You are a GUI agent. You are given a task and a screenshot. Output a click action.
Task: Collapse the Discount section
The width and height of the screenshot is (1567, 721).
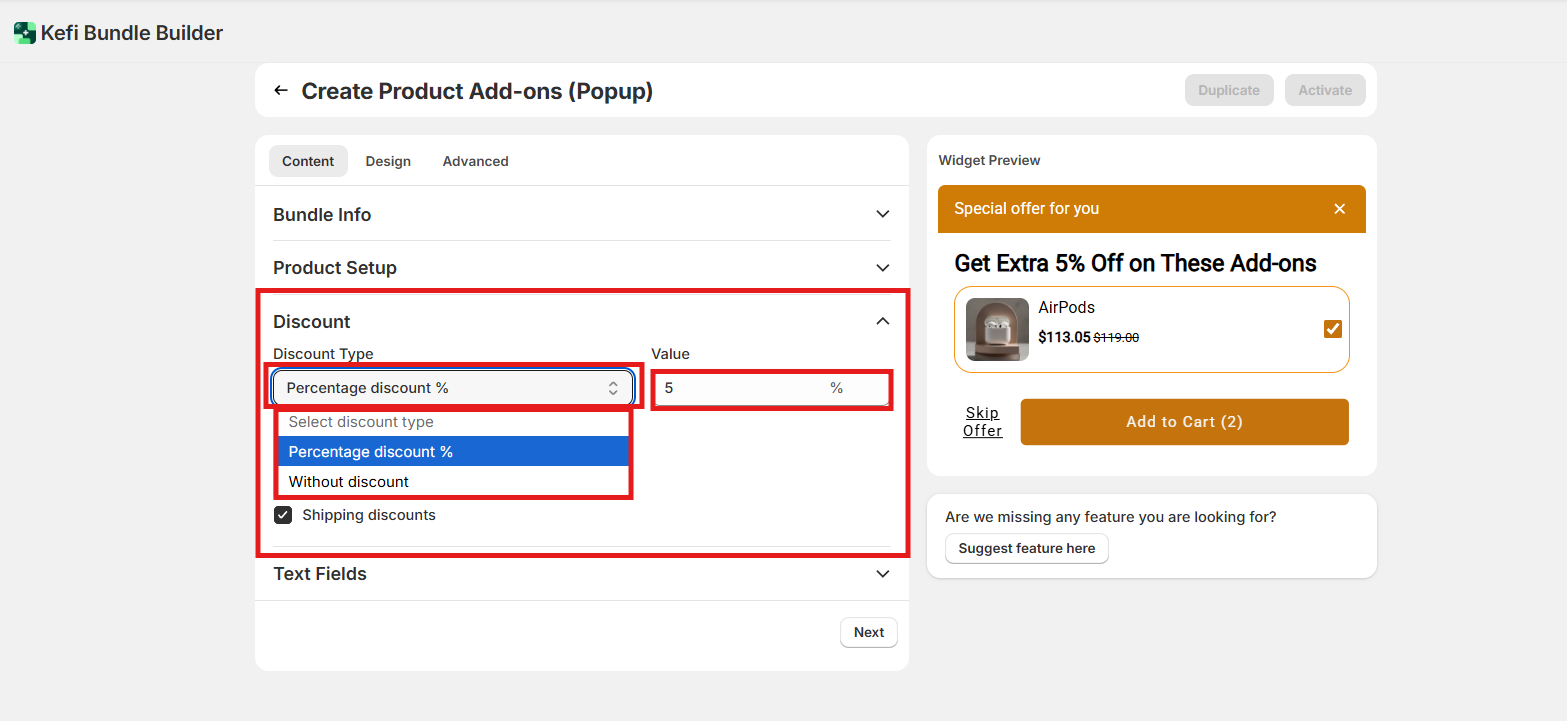pos(882,321)
